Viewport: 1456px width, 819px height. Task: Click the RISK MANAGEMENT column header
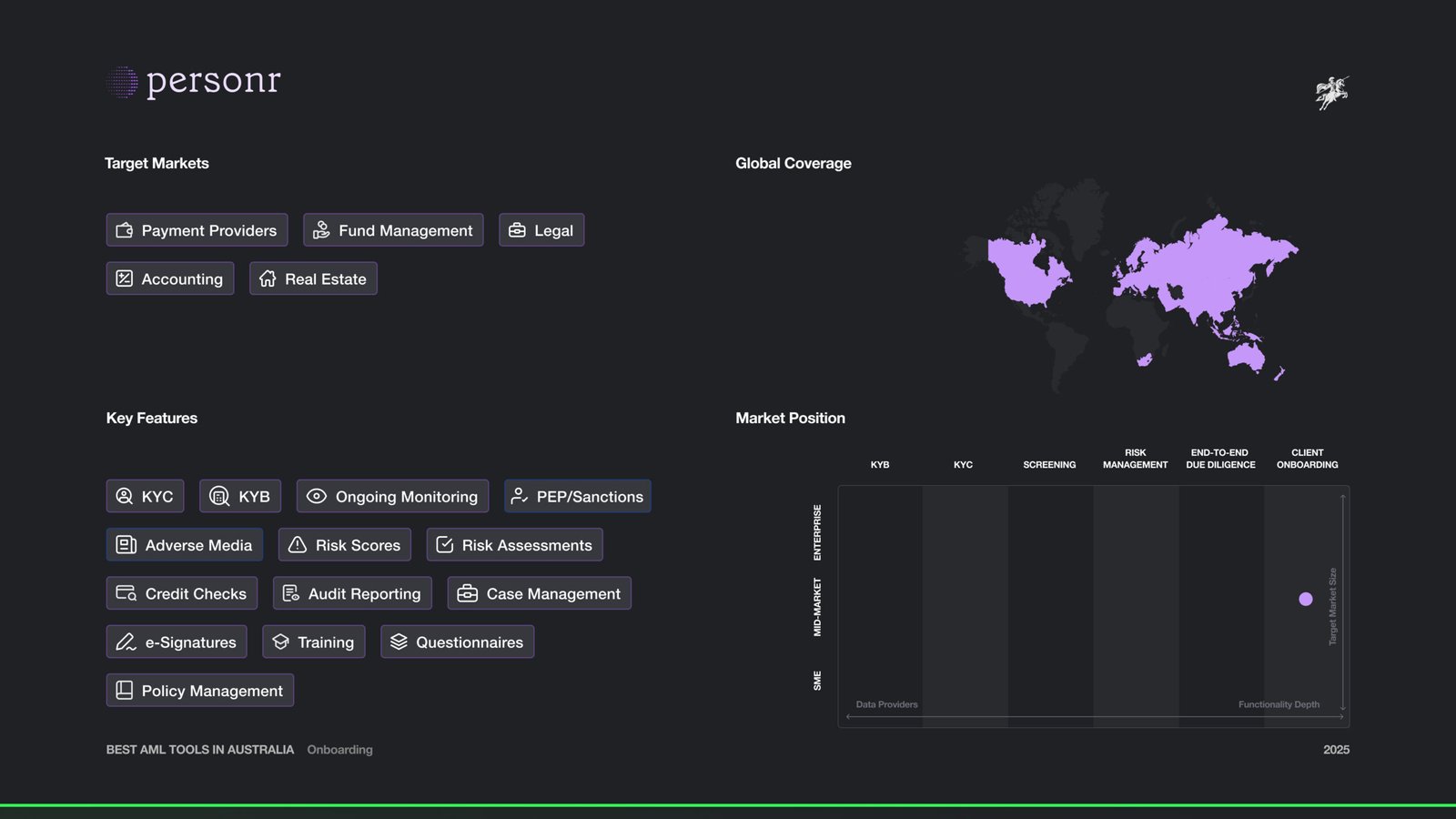(1136, 459)
